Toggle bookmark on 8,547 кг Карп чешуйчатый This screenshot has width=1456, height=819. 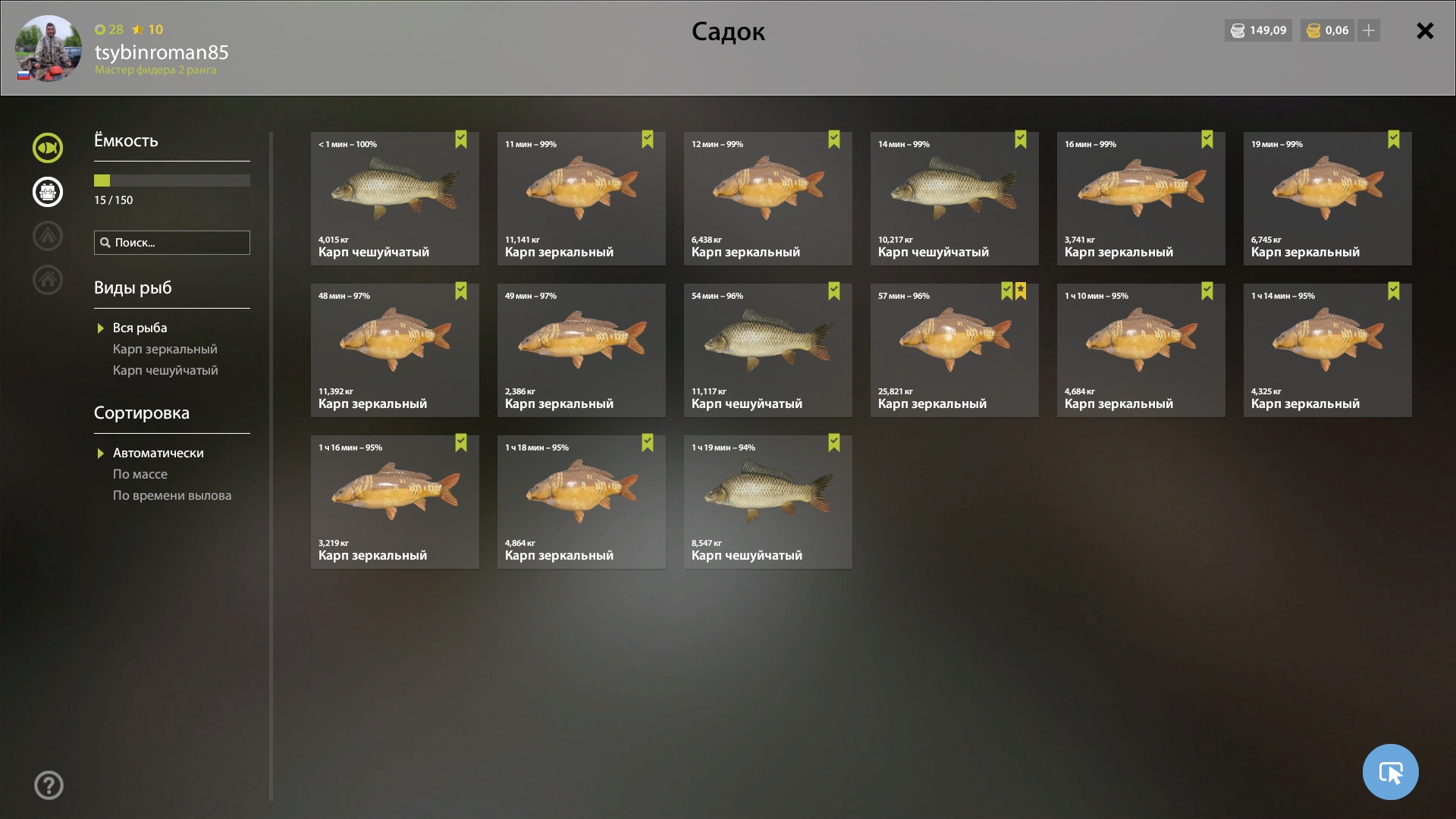834,443
